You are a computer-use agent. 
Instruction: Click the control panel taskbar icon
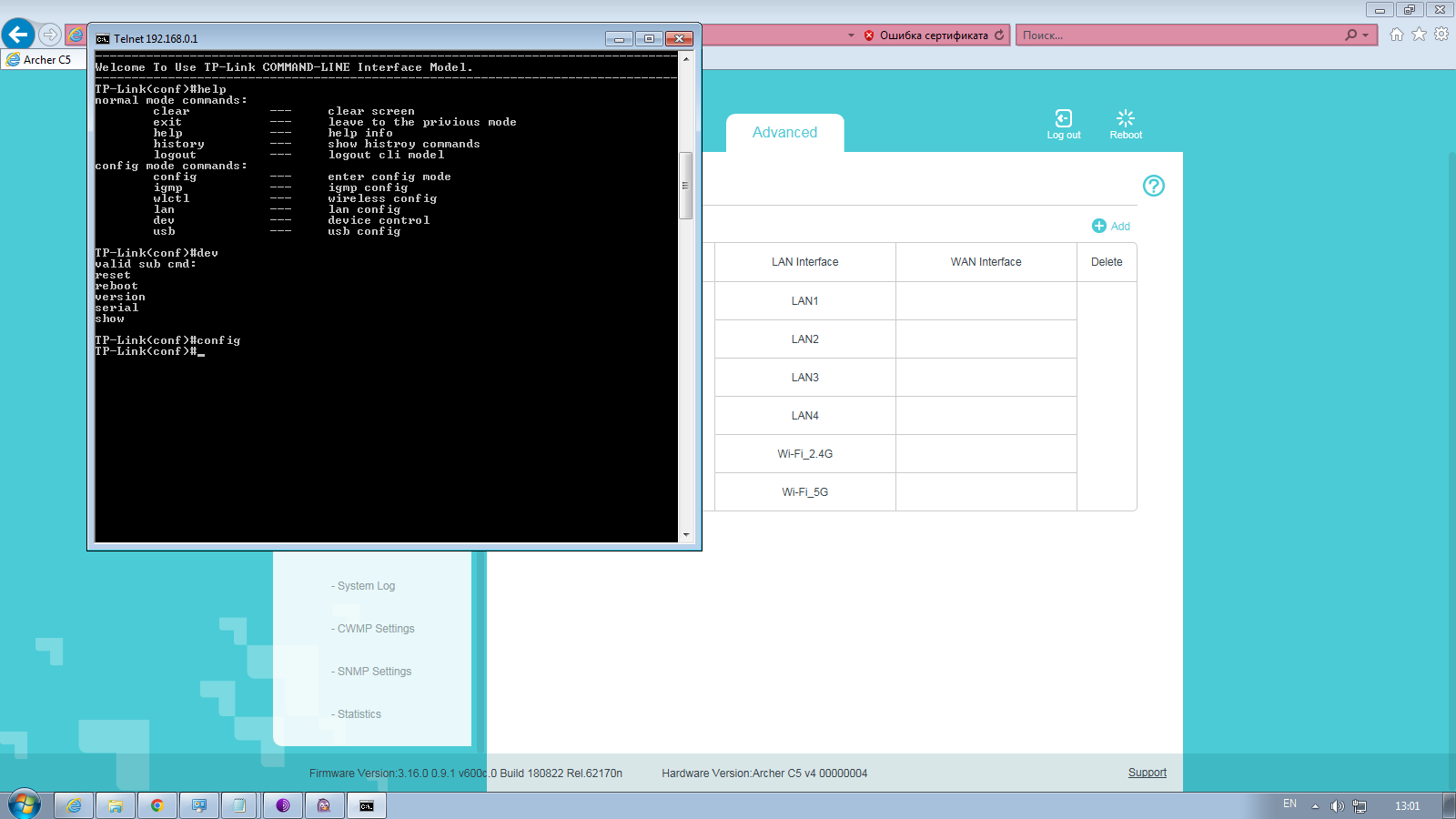click(199, 805)
